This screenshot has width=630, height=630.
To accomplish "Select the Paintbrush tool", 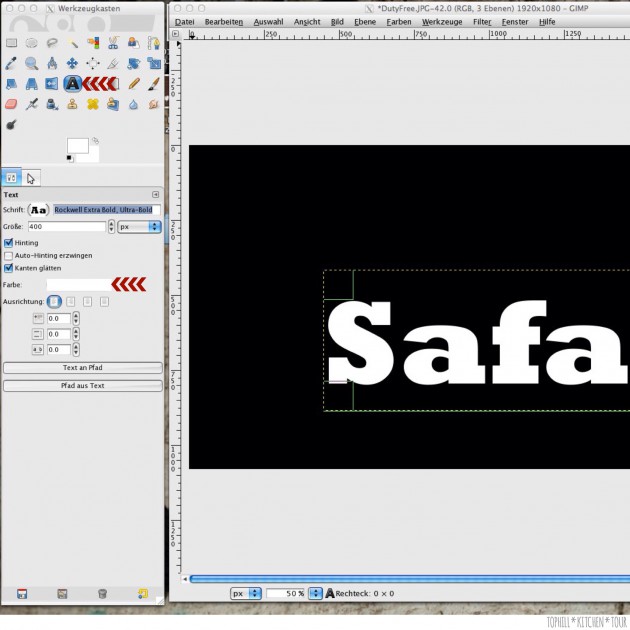I will tap(154, 84).
